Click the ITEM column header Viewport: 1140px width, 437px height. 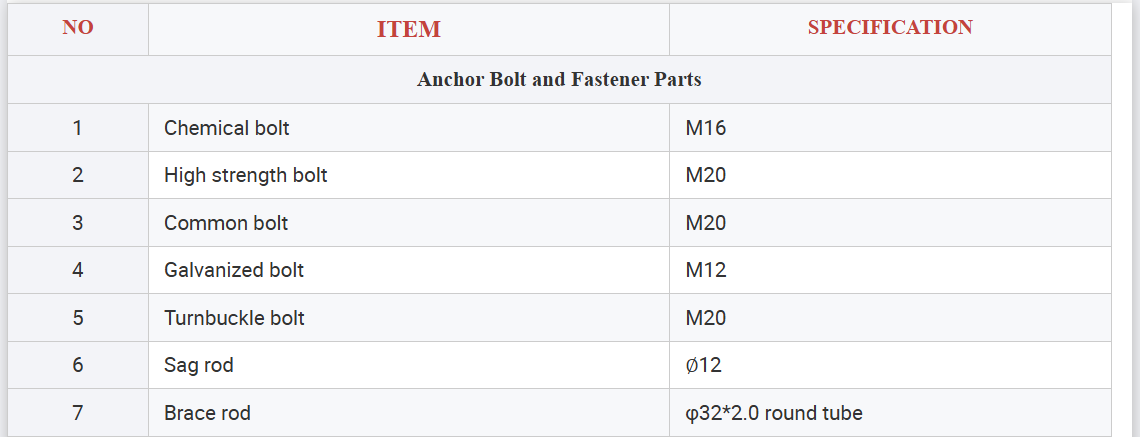click(x=408, y=29)
